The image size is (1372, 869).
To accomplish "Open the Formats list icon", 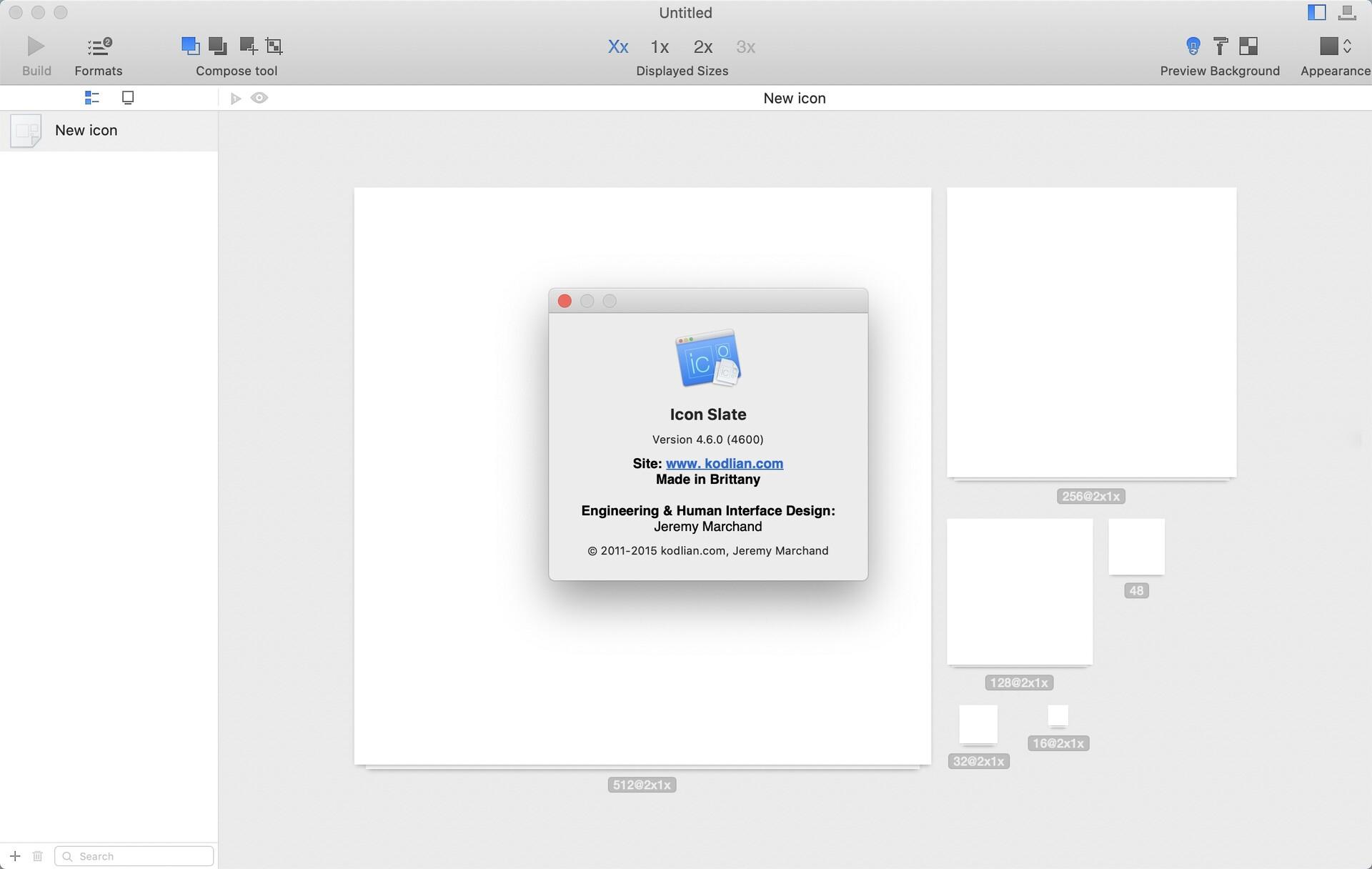I will pos(99,46).
